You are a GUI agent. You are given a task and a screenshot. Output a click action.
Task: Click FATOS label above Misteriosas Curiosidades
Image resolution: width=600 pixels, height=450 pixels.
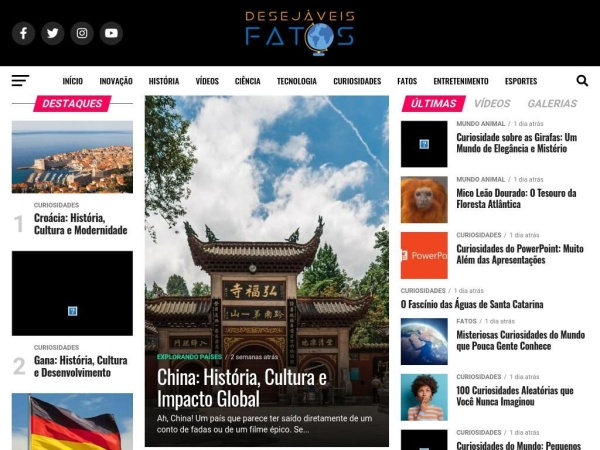click(x=466, y=321)
